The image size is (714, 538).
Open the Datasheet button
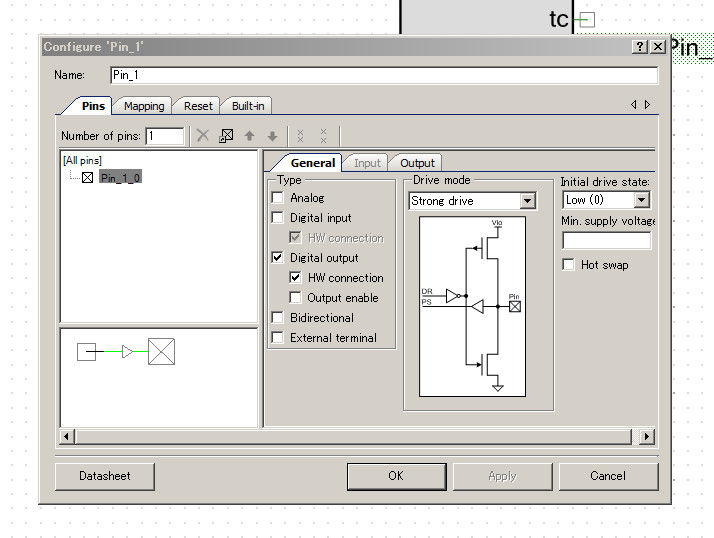[x=105, y=476]
